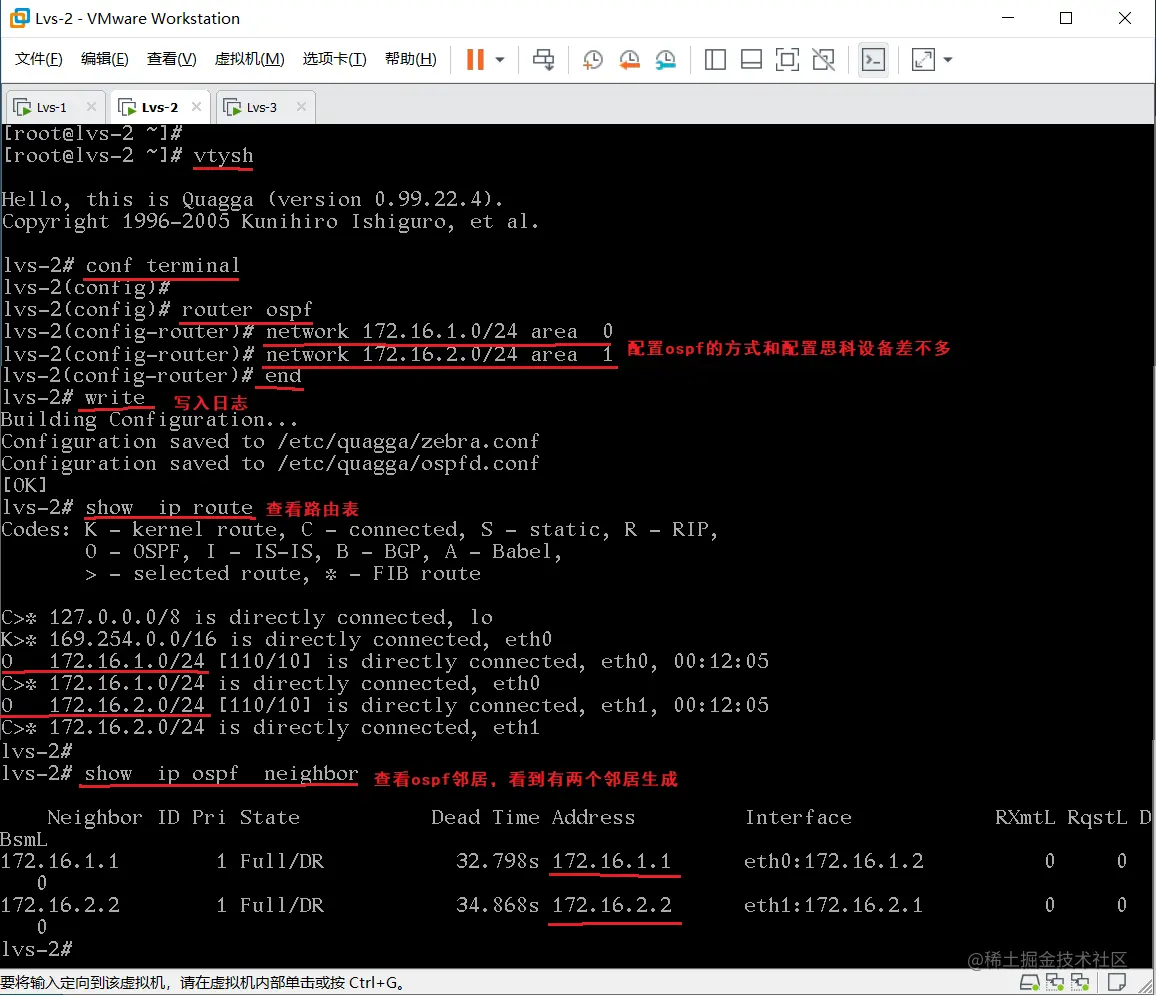Close the Lvs-2 tab

(197, 107)
